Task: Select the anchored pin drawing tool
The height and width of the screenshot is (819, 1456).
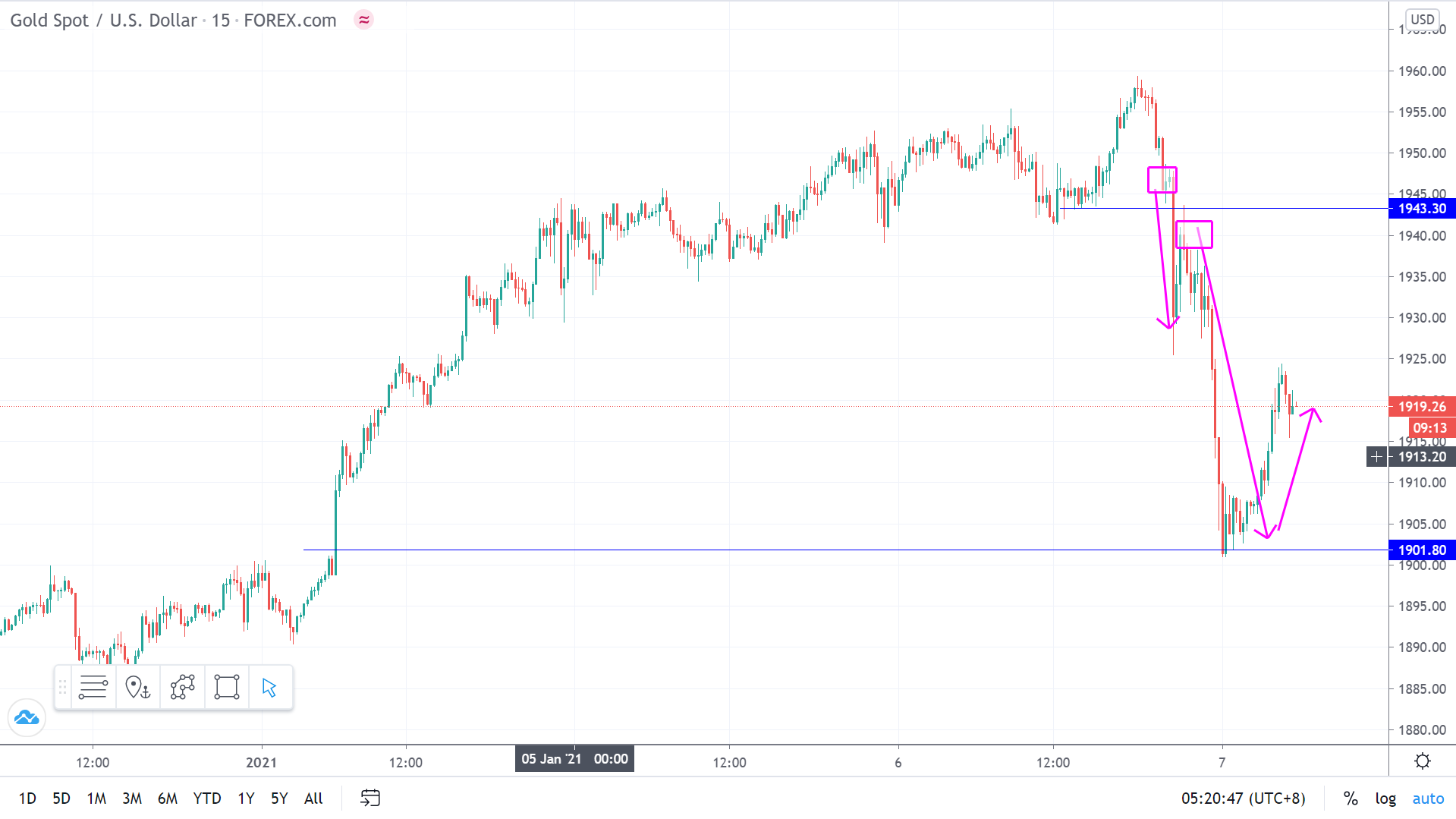Action: tap(137, 688)
